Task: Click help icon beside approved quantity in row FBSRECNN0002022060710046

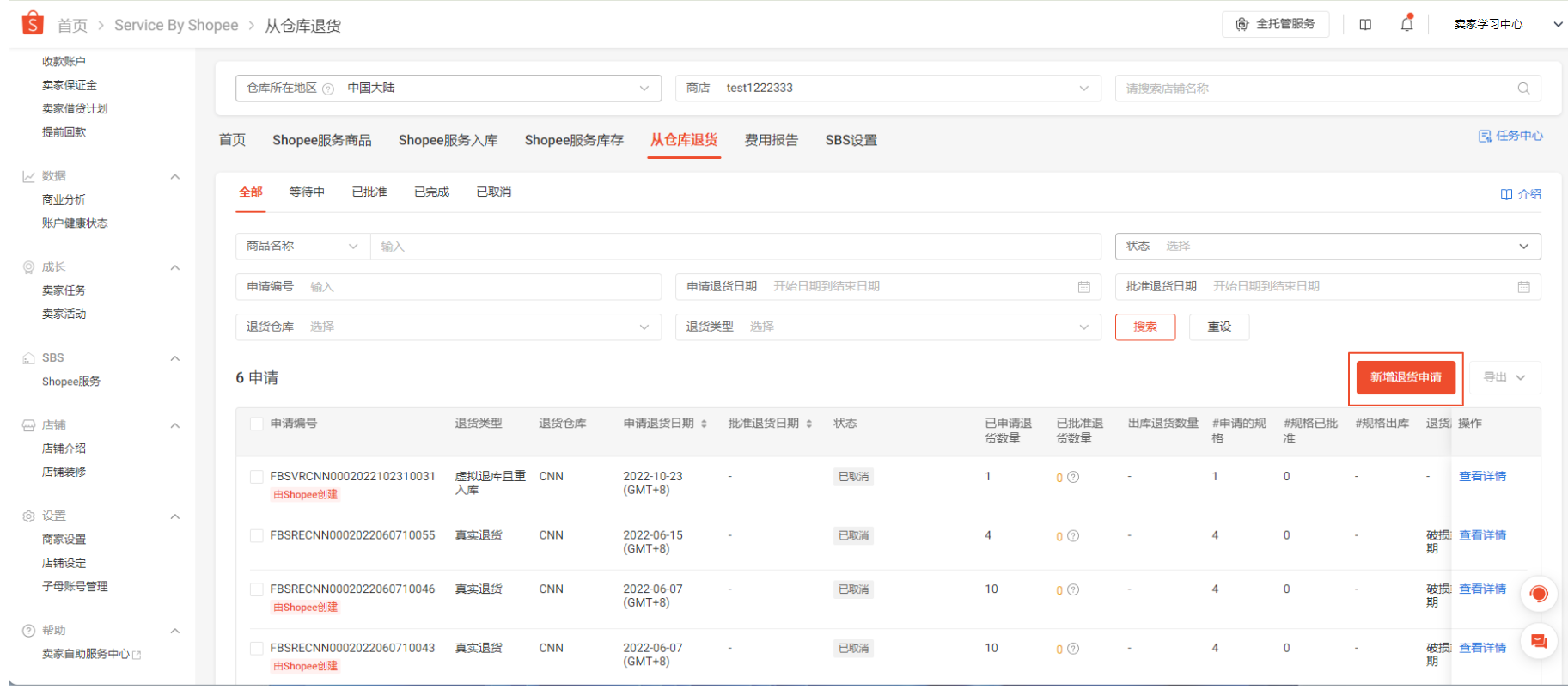Action: pyautogui.click(x=1073, y=589)
